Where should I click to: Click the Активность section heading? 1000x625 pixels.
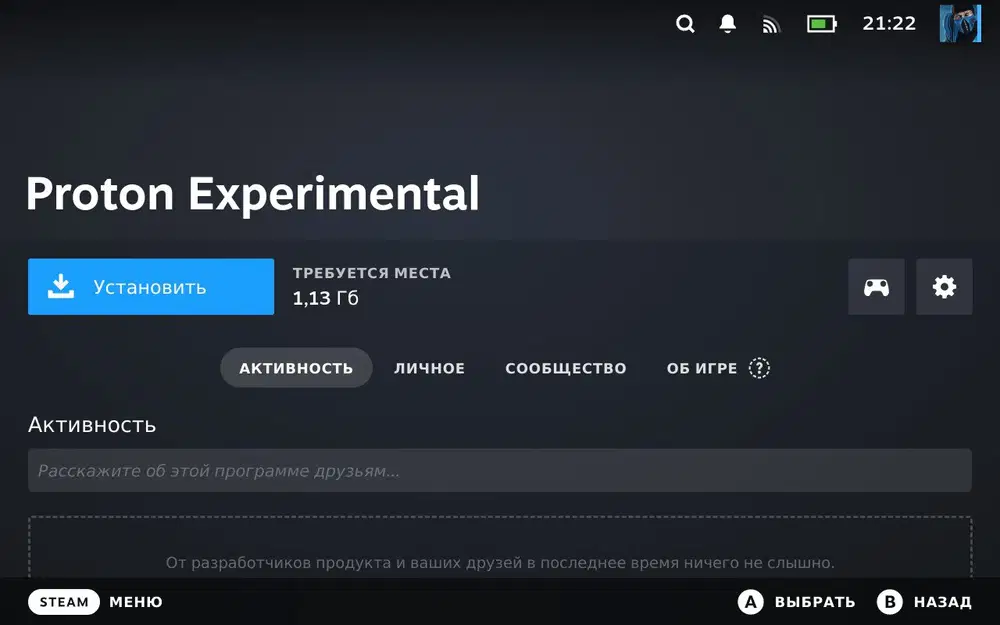point(92,425)
